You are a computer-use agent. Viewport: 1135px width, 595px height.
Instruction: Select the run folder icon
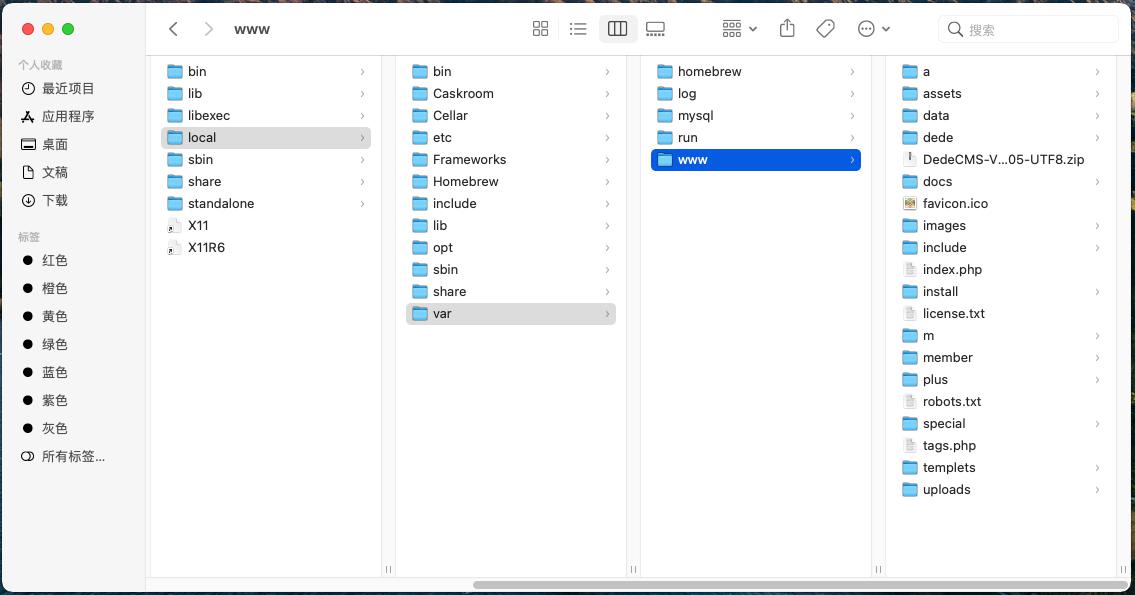click(664, 138)
